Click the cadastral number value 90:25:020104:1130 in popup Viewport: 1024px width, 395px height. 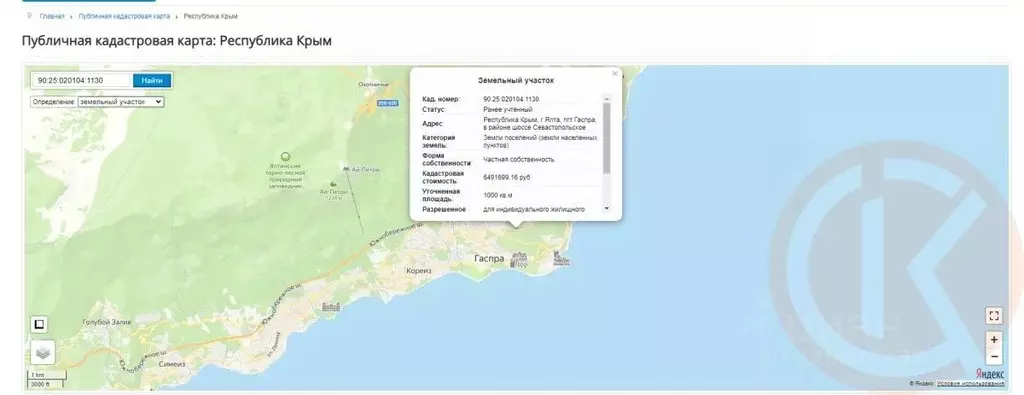pos(511,99)
